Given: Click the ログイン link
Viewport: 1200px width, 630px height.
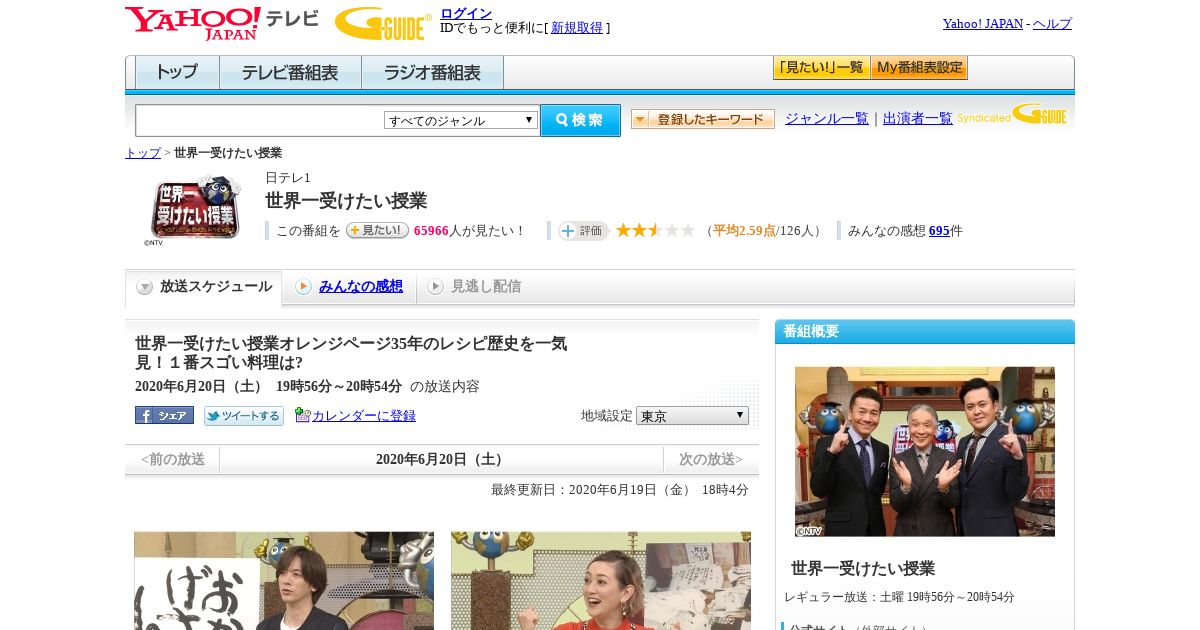Looking at the screenshot, I should click(x=466, y=13).
